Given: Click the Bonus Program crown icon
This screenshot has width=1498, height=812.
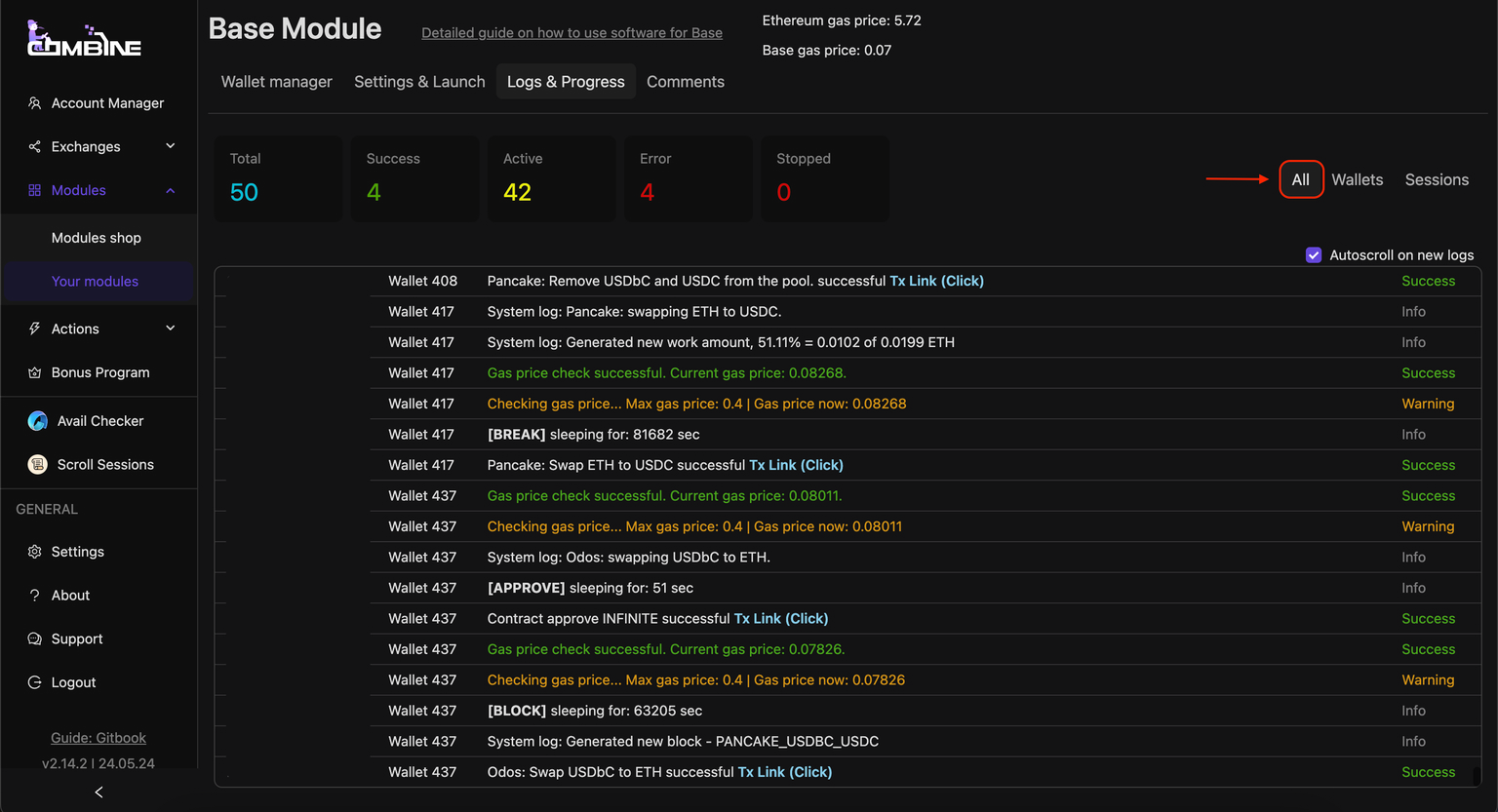Looking at the screenshot, I should (x=34, y=372).
